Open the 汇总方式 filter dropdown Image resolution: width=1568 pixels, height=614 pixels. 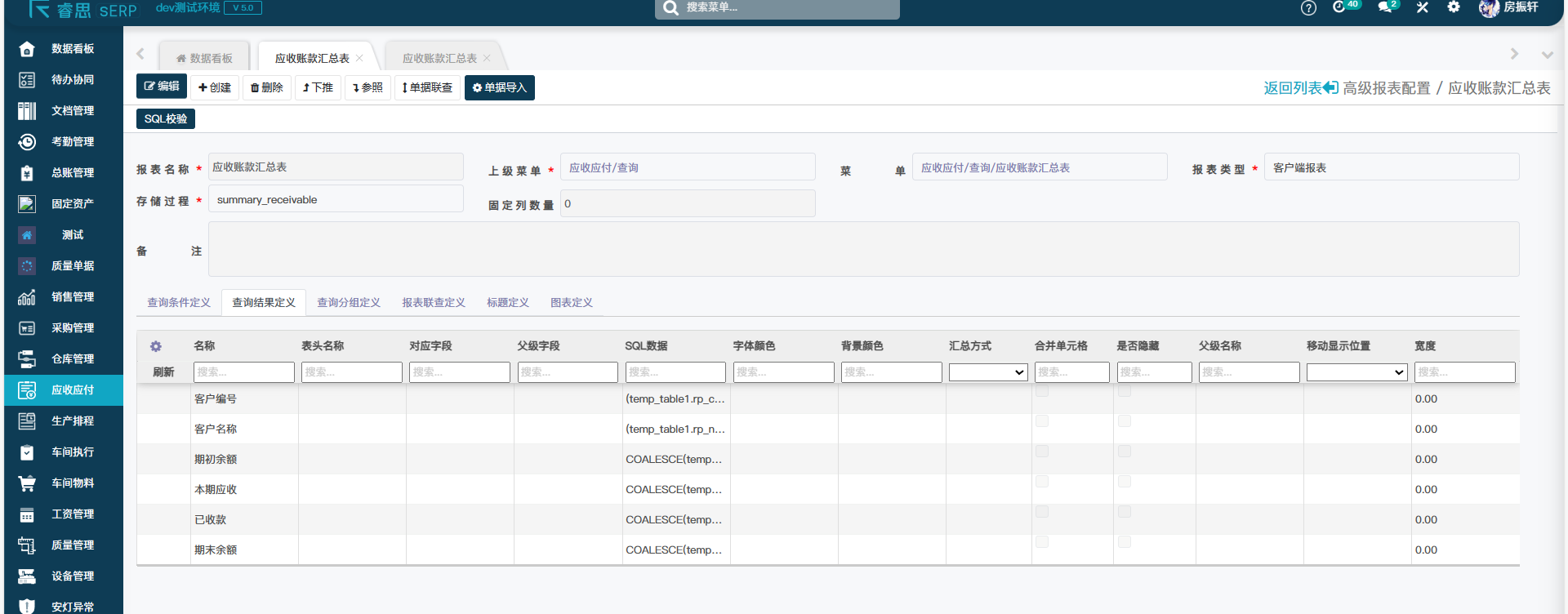[x=988, y=372]
